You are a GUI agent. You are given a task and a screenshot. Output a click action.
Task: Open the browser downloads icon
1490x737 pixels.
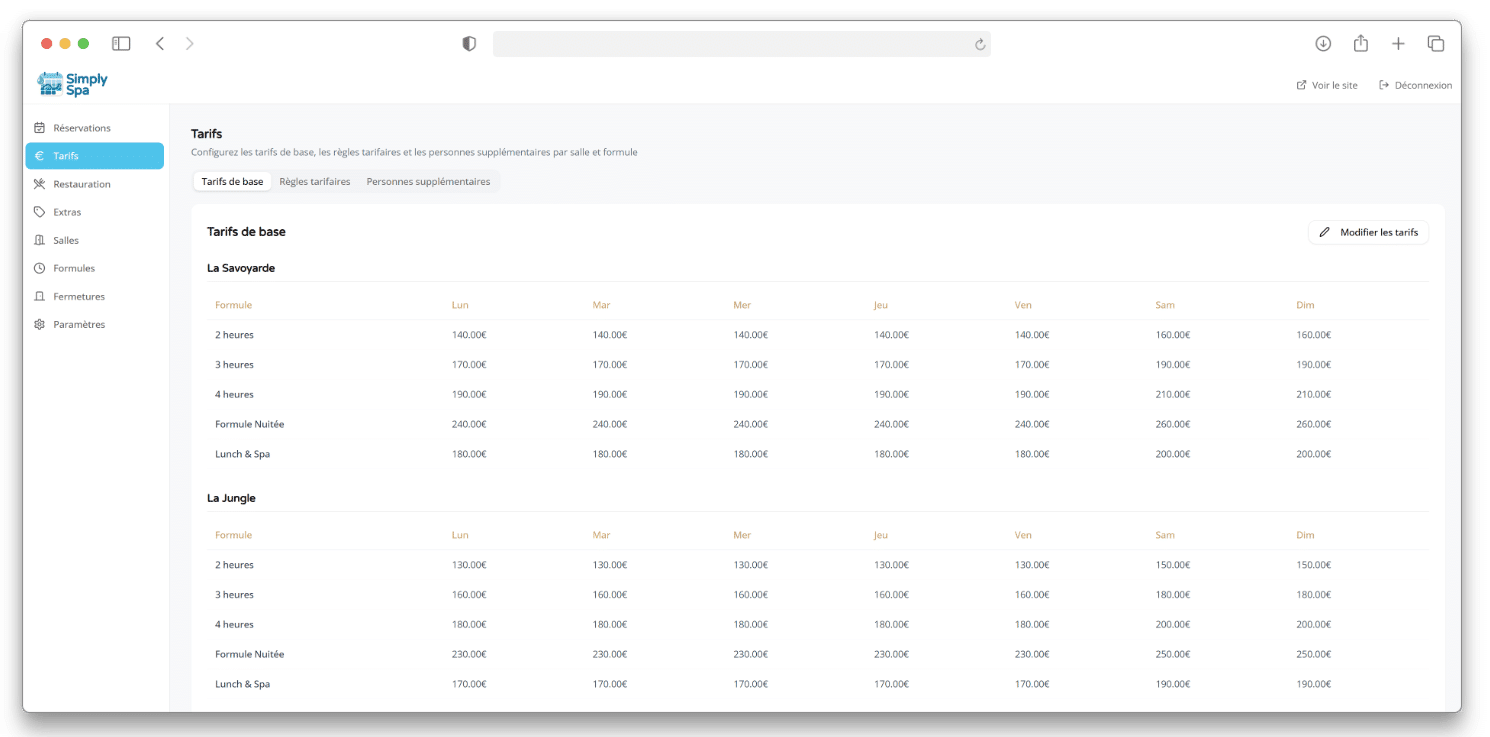(1323, 43)
